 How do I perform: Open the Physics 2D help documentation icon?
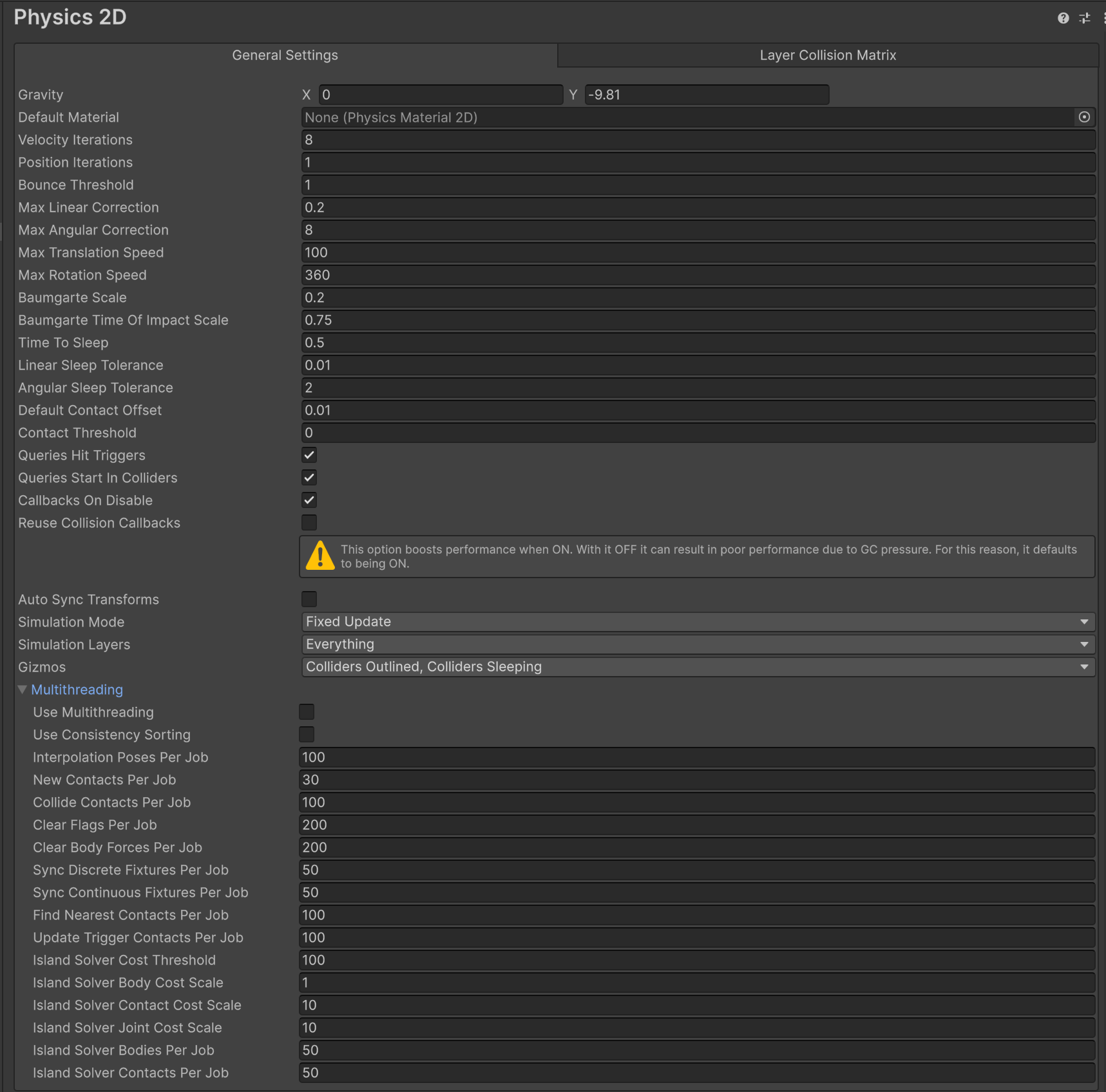pos(1063,18)
